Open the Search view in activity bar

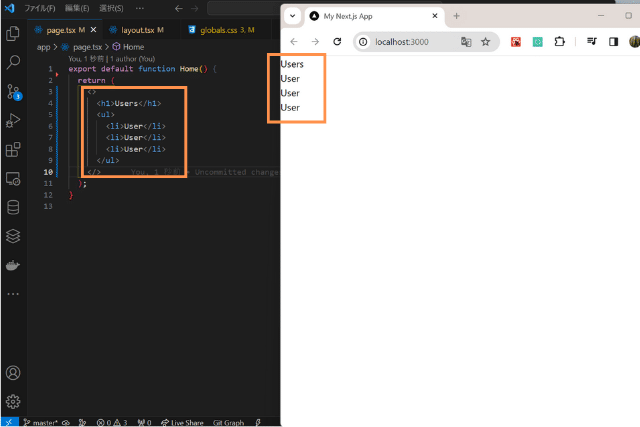13,62
